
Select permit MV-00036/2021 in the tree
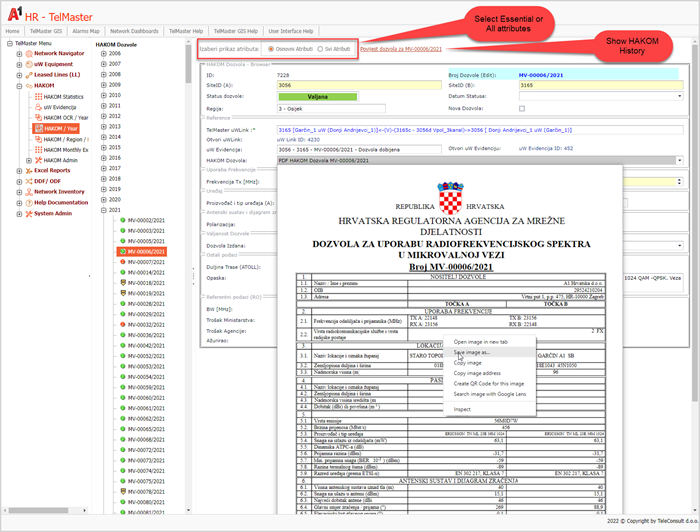click(x=146, y=335)
